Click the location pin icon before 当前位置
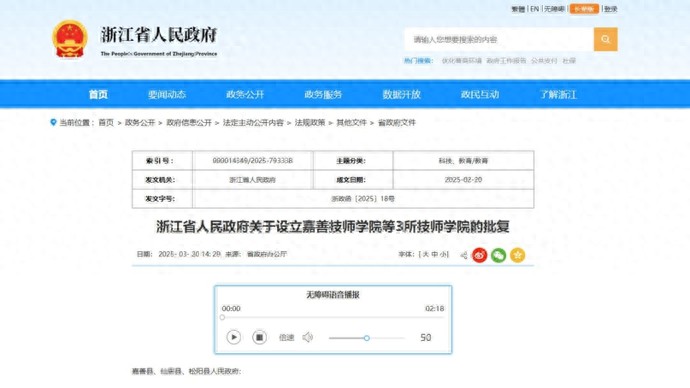The width and height of the screenshot is (690, 388). tap(53, 122)
